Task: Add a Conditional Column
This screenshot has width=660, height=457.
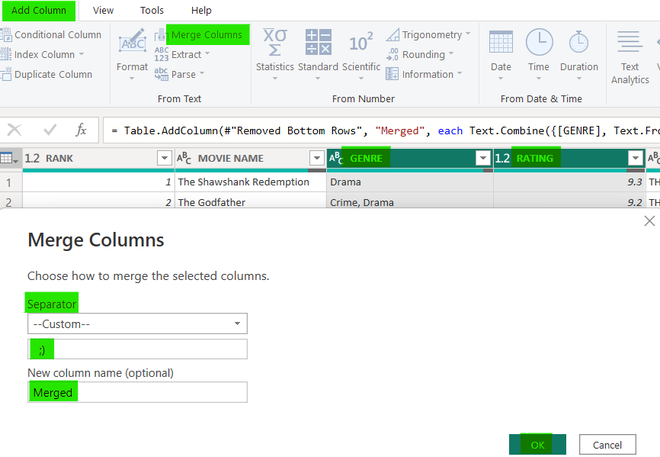Action: (51, 35)
